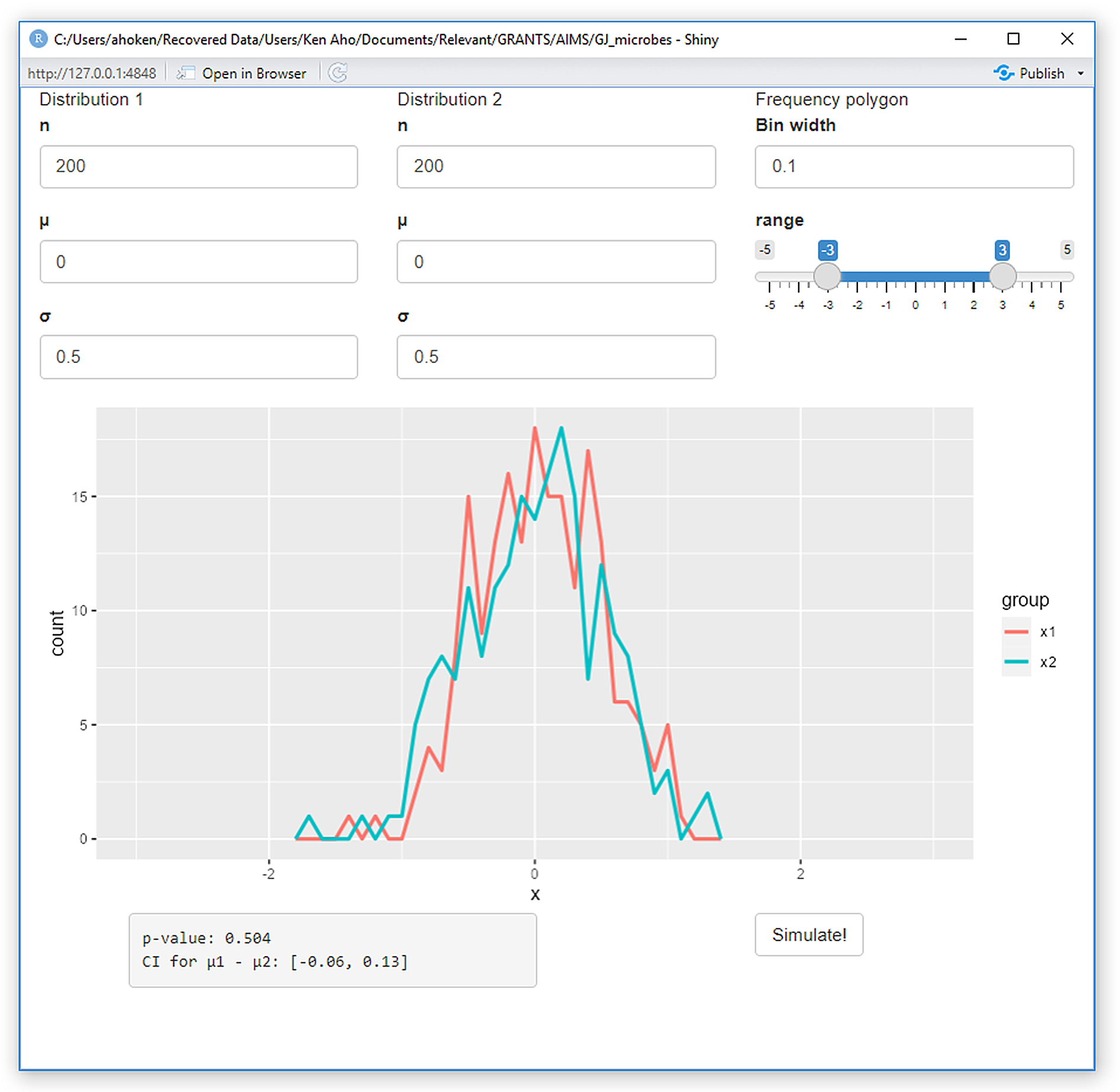Image resolution: width=1120 pixels, height=1092 pixels.
Task: Click Open in Browser button
Action: point(242,73)
